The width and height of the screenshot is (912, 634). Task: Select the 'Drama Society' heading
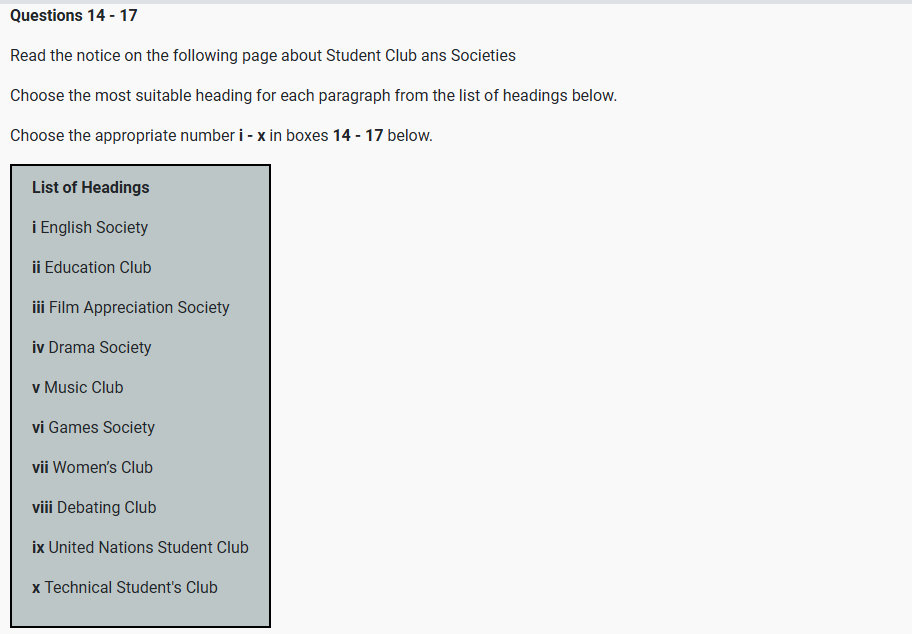click(x=100, y=347)
